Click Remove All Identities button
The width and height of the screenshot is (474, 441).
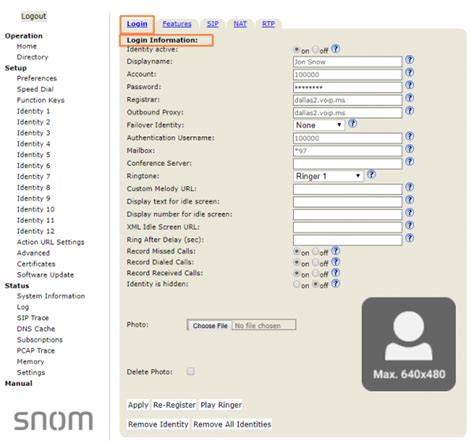232,424
